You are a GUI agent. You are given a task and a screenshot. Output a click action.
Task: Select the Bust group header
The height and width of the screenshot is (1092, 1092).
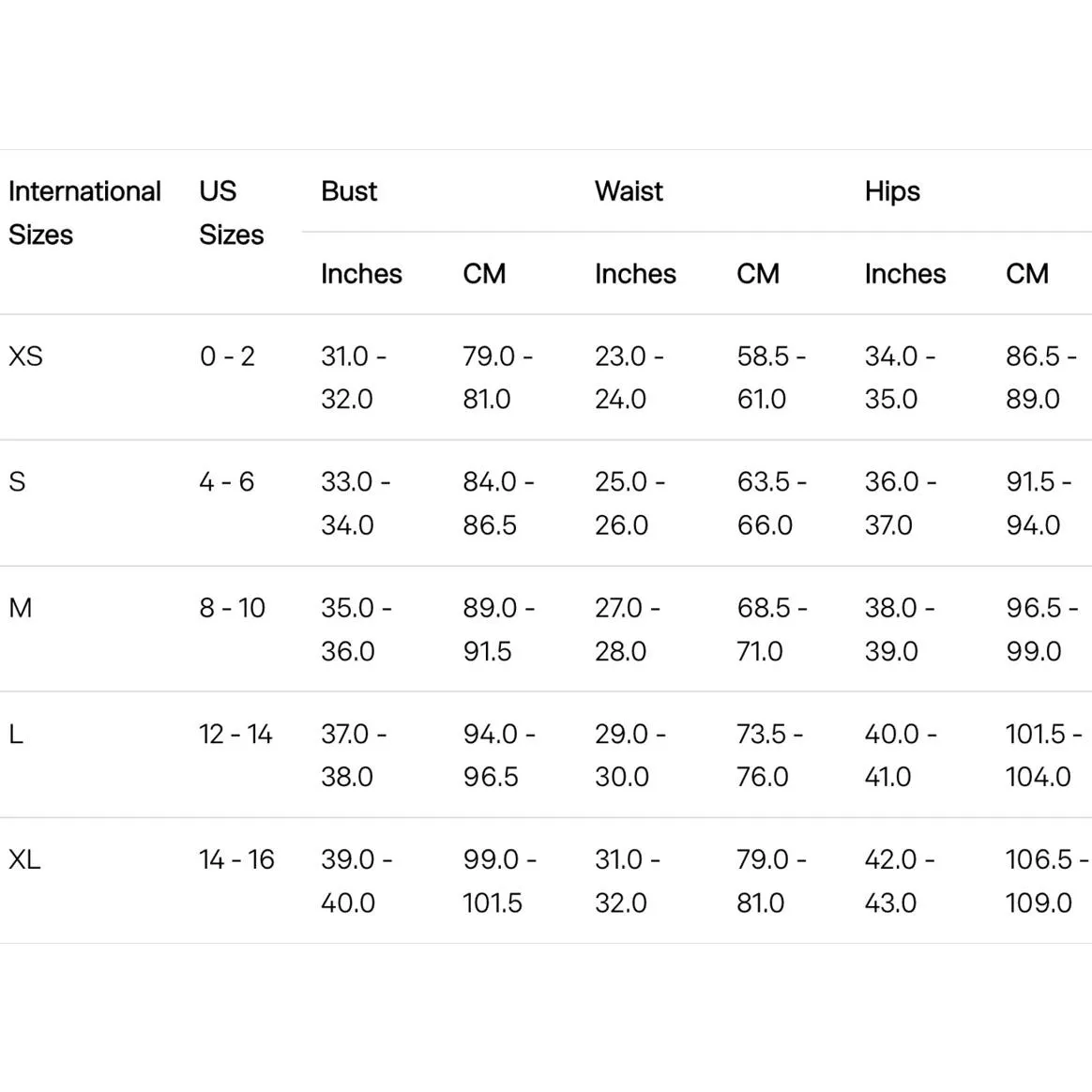(349, 191)
